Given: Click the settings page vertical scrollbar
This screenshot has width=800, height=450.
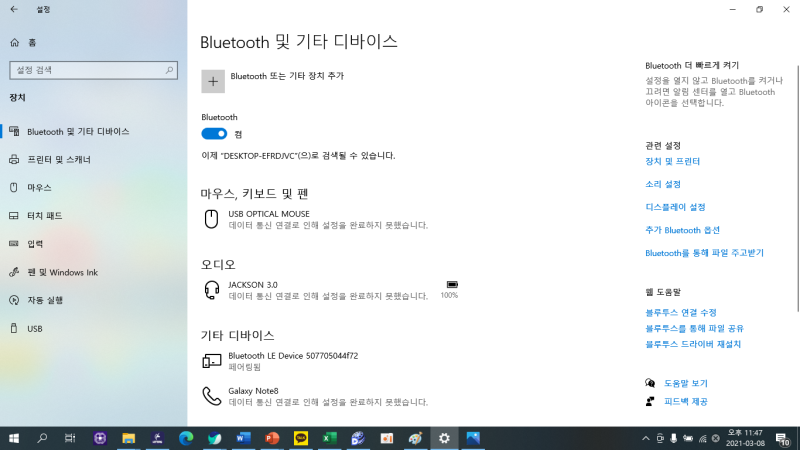Looking at the screenshot, I should click(797, 189).
